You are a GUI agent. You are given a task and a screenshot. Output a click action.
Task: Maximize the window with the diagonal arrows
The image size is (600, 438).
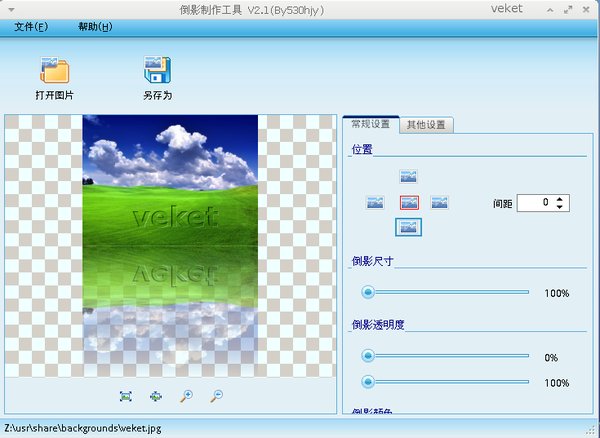pos(568,10)
